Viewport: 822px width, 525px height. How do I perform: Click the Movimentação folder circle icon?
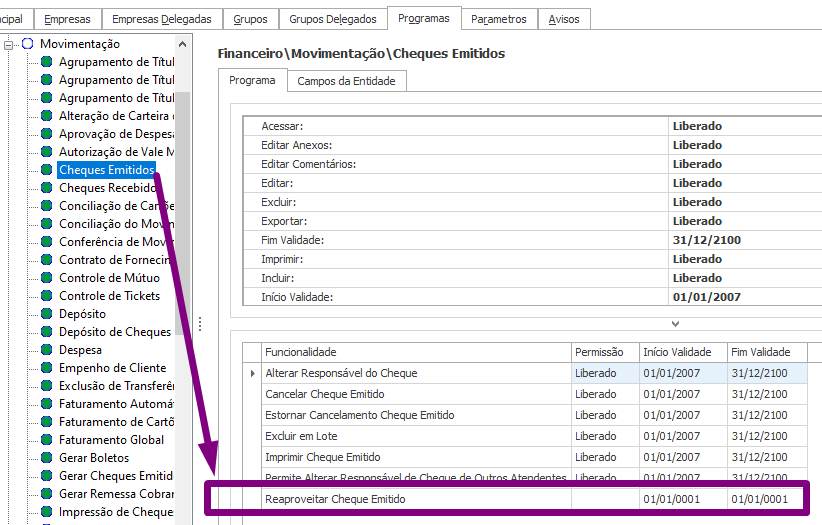click(x=28, y=44)
